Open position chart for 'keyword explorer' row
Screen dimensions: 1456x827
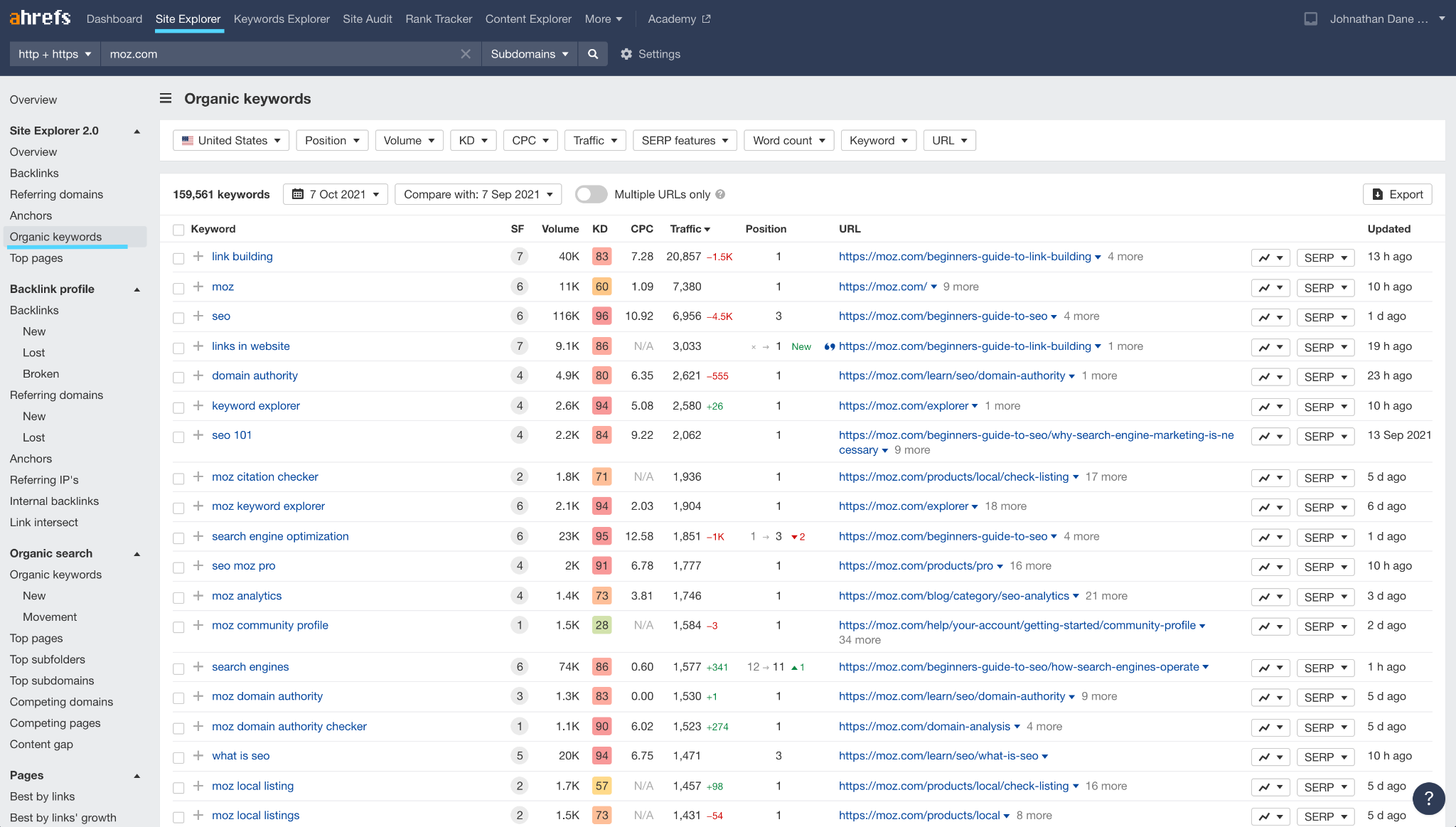point(1270,407)
